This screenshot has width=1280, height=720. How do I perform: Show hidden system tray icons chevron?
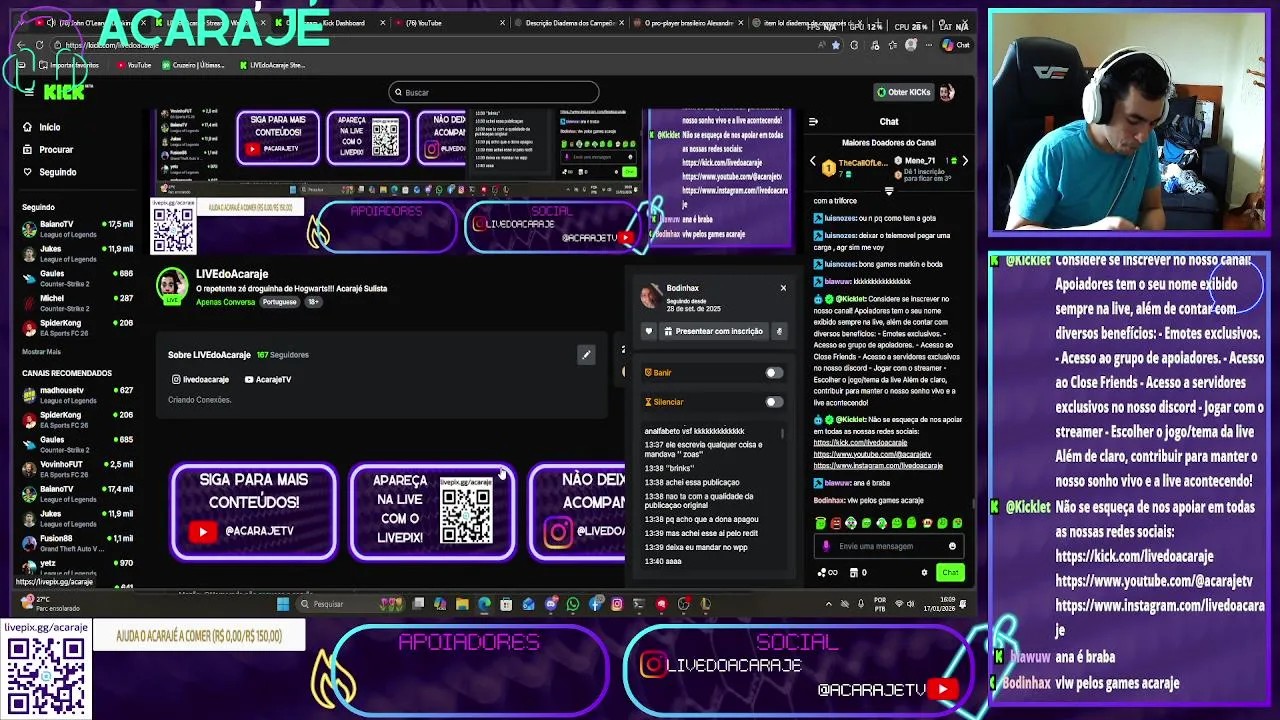[828, 604]
